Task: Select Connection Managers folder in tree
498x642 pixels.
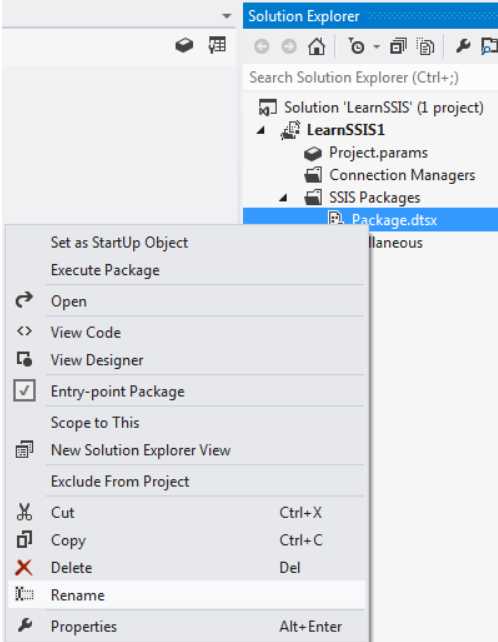Action: (402, 175)
